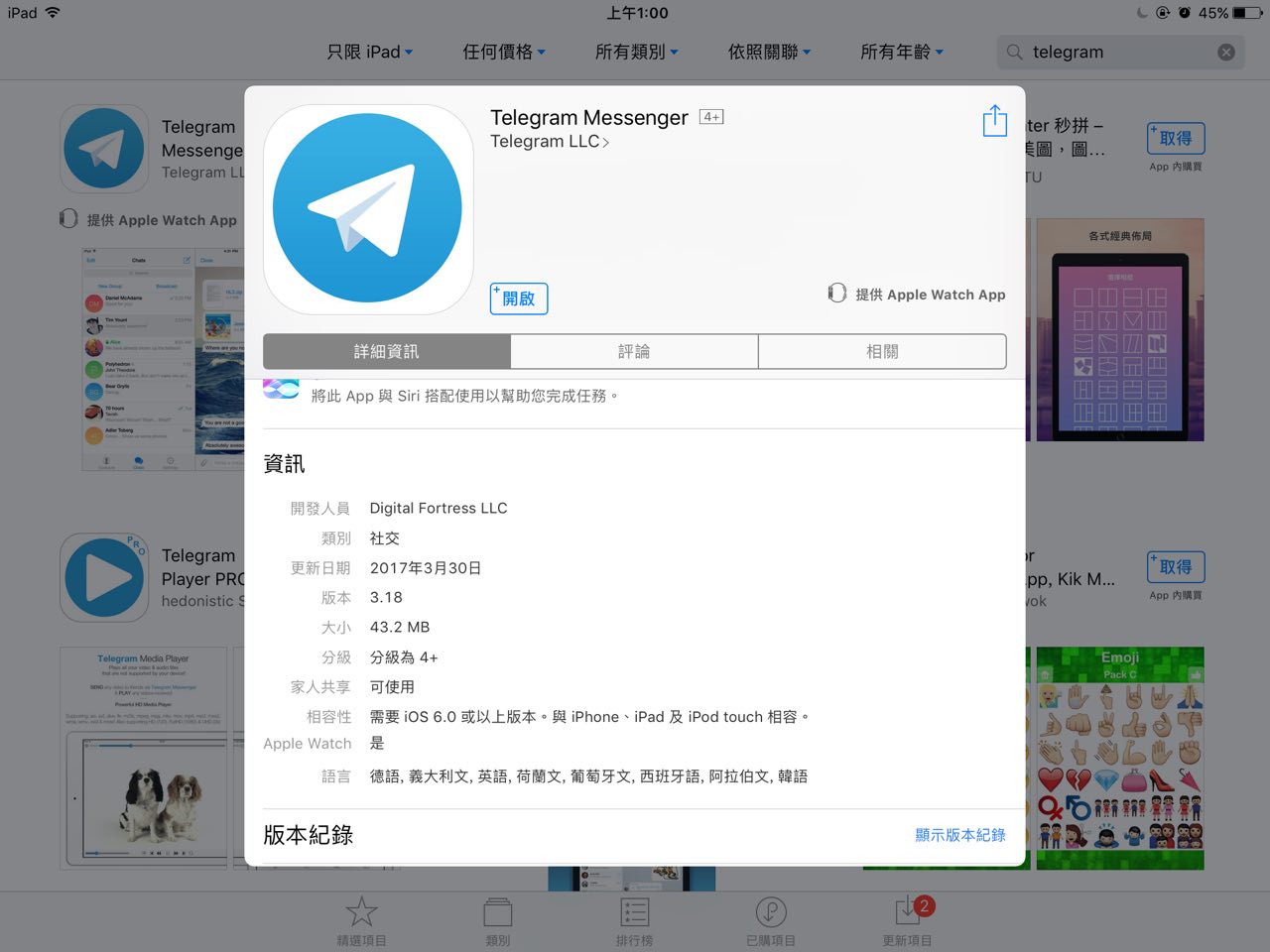Open the Emoji Pack screenshot thumbnail
Image resolution: width=1270 pixels, height=952 pixels.
pos(1120,759)
